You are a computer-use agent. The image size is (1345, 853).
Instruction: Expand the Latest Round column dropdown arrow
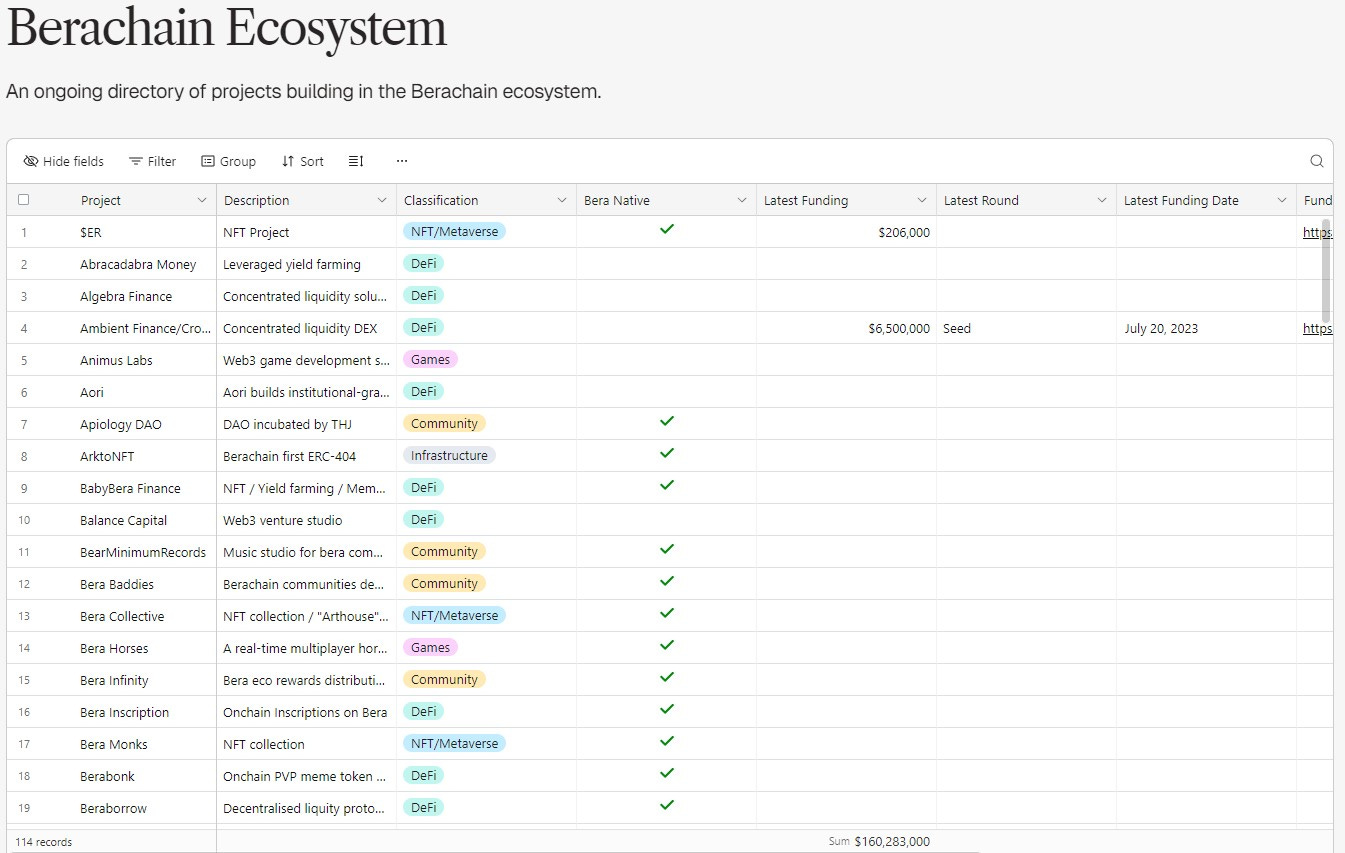pos(1102,201)
